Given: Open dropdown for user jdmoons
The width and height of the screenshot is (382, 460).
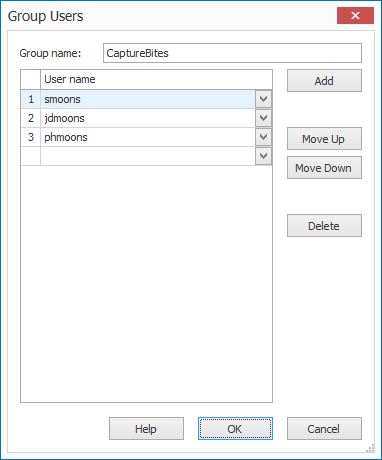Looking at the screenshot, I should tap(263, 118).
